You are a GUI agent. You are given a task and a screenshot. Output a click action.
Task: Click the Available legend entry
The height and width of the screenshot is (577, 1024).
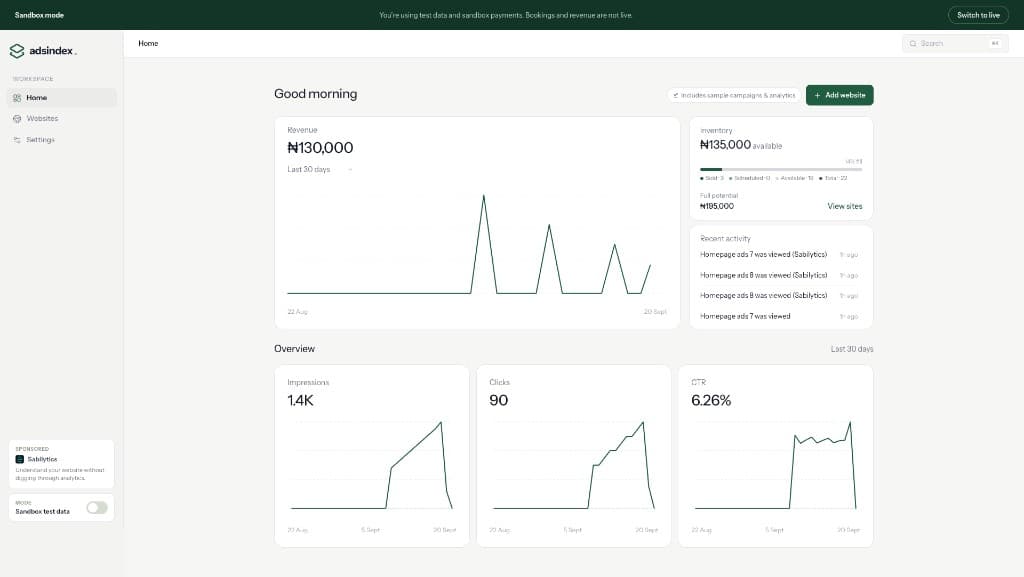[795, 178]
